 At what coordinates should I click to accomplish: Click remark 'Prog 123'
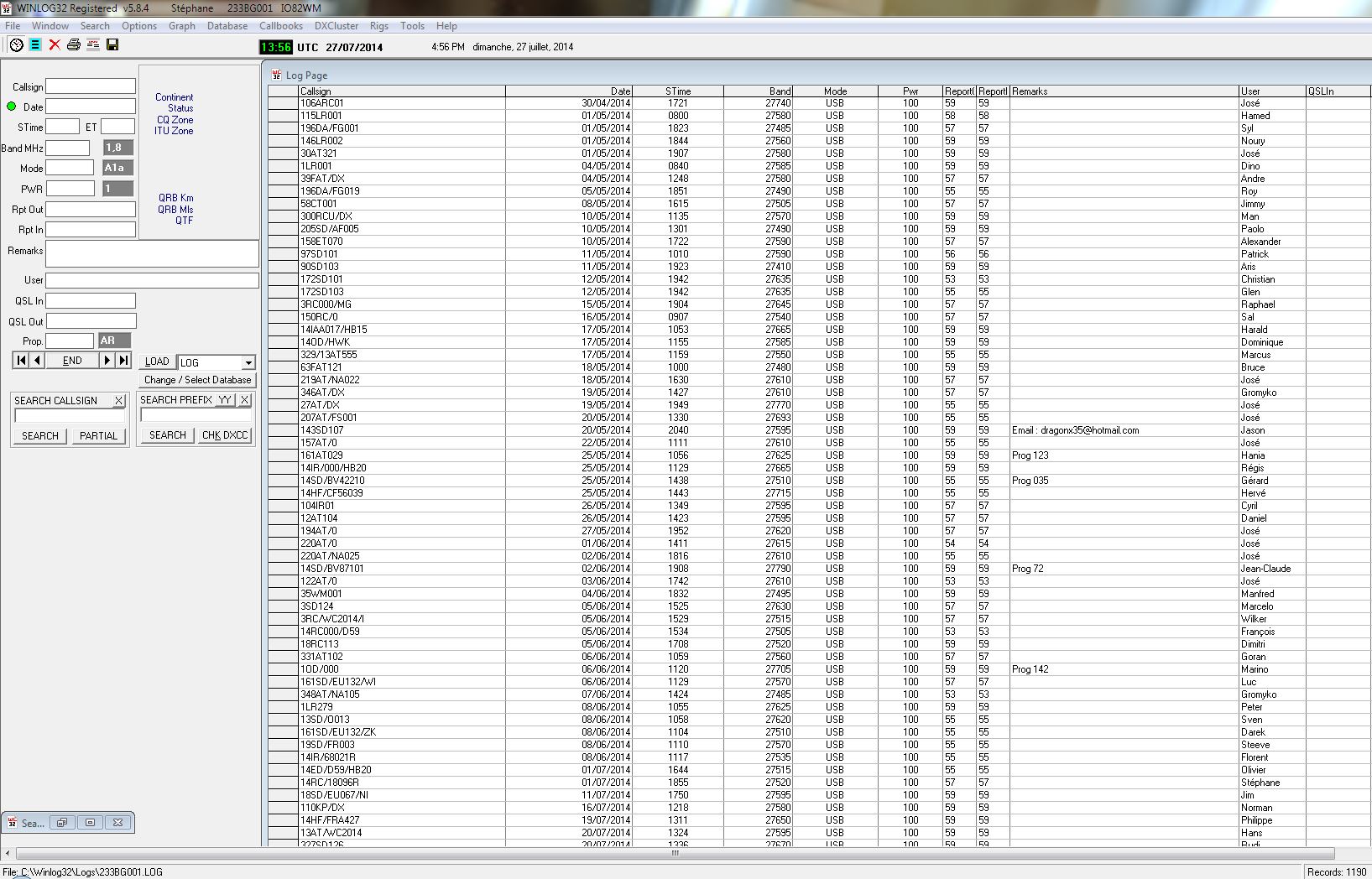coord(1030,455)
